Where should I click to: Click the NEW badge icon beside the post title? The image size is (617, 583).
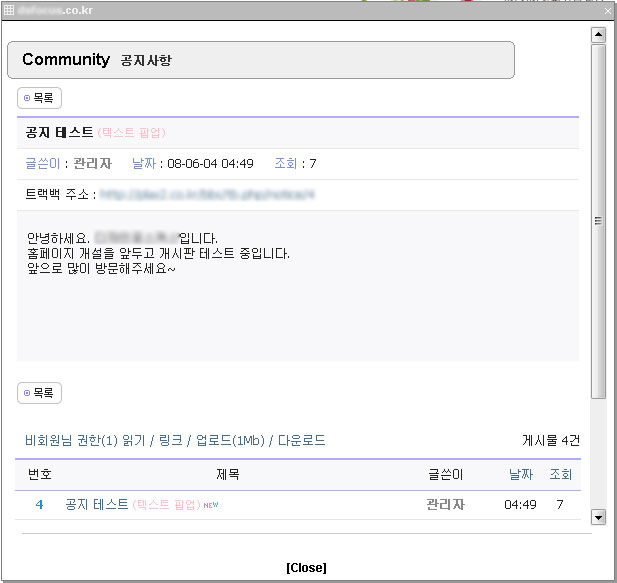(211, 505)
